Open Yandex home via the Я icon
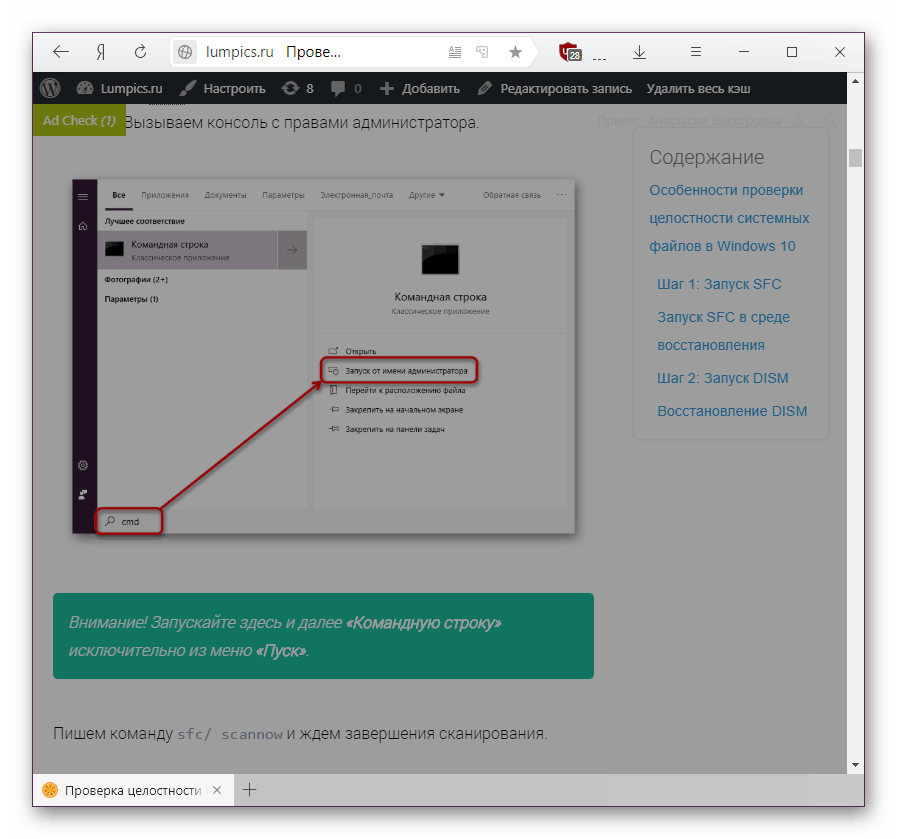 coord(101,52)
